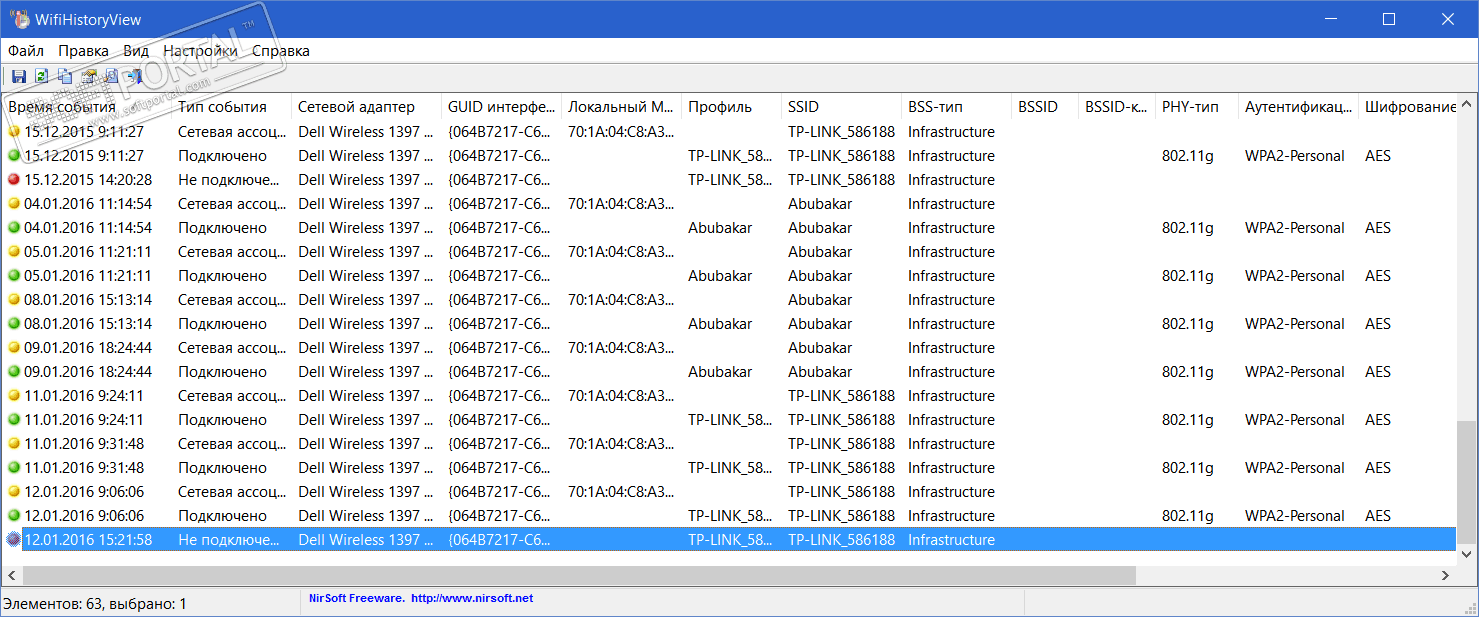
Task: Click the horizontal scrollbar thumb
Action: pos(579,575)
